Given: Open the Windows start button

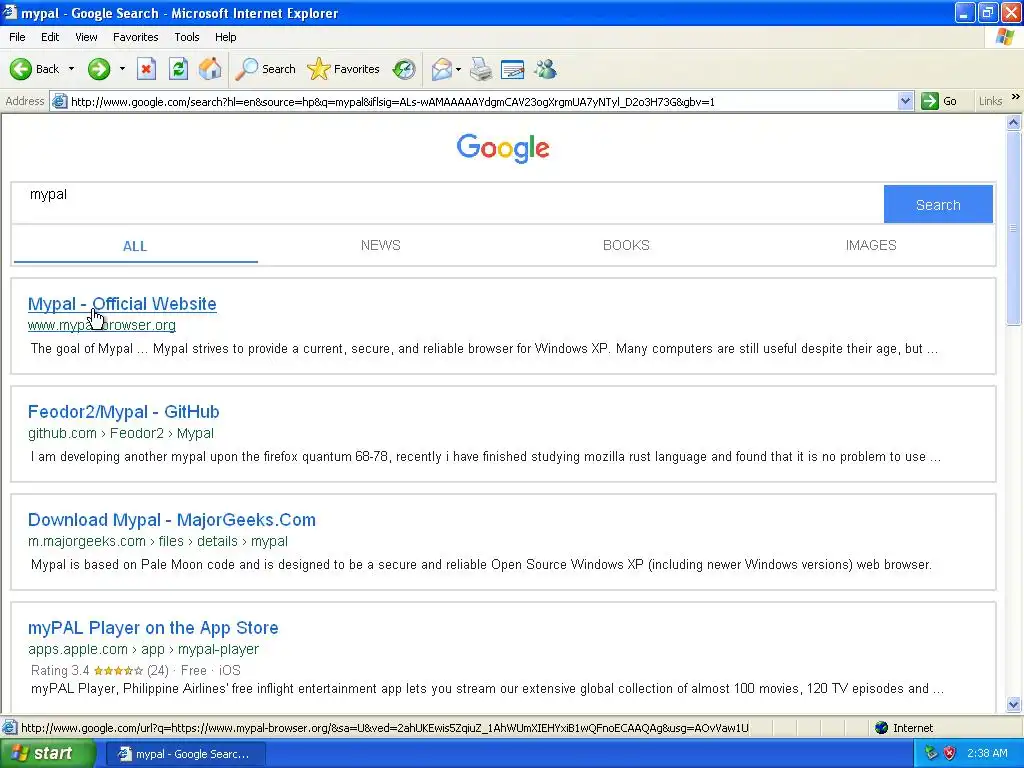Looking at the screenshot, I should [x=47, y=754].
